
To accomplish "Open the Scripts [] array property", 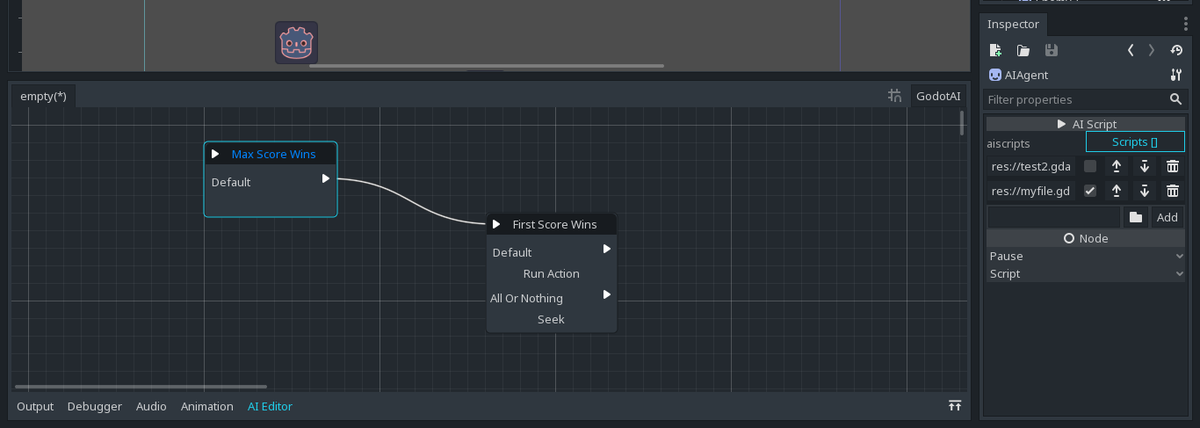I will click(1135, 143).
